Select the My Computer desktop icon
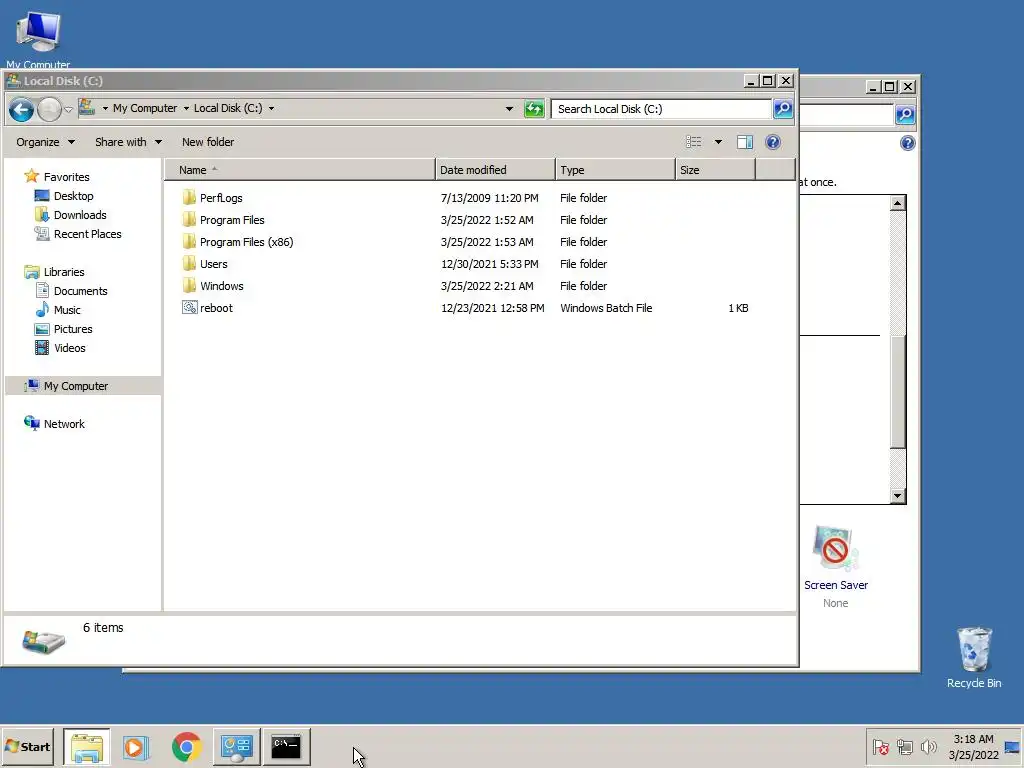The image size is (1024, 768). point(38,39)
